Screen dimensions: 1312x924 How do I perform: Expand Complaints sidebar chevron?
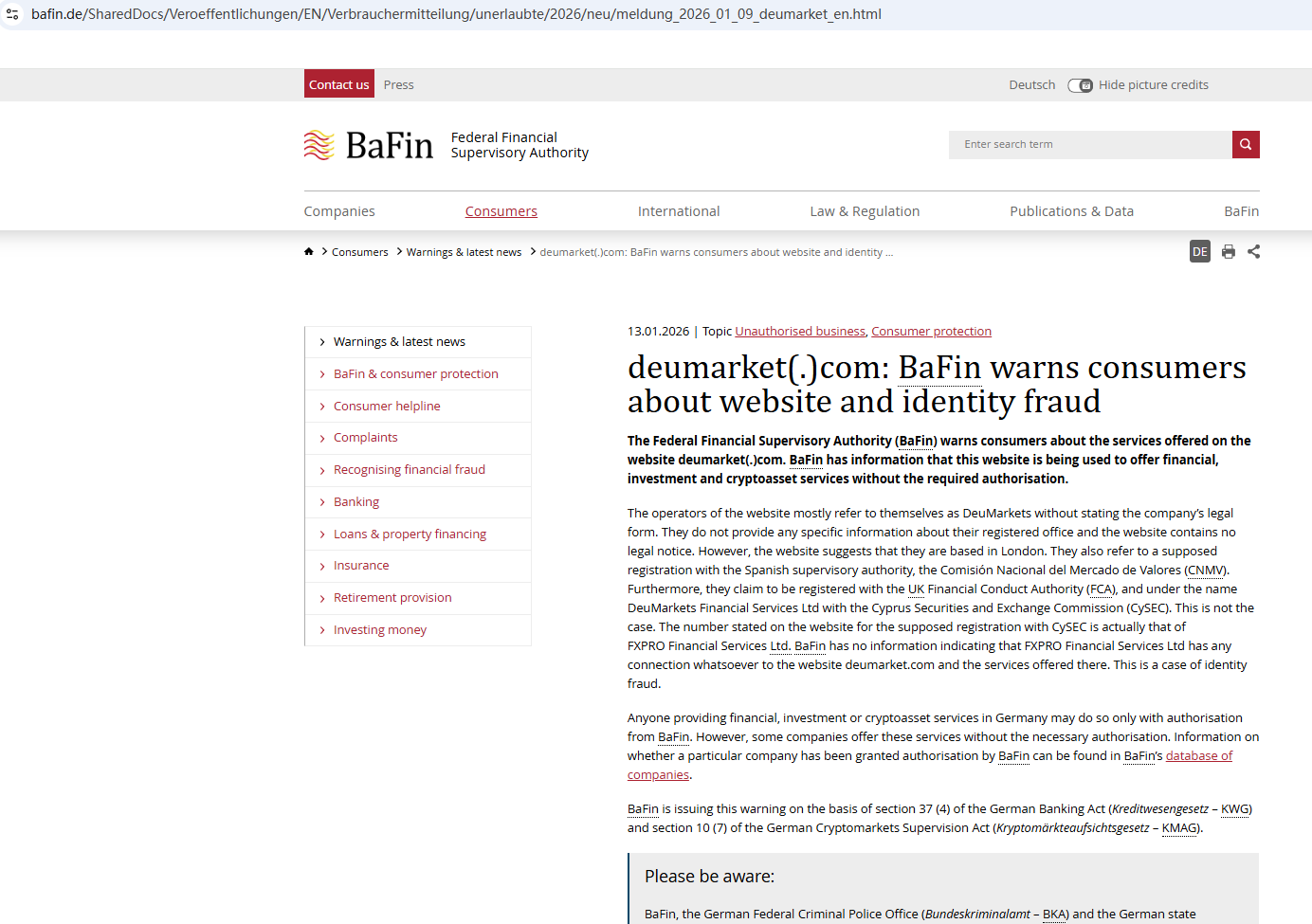coord(322,438)
